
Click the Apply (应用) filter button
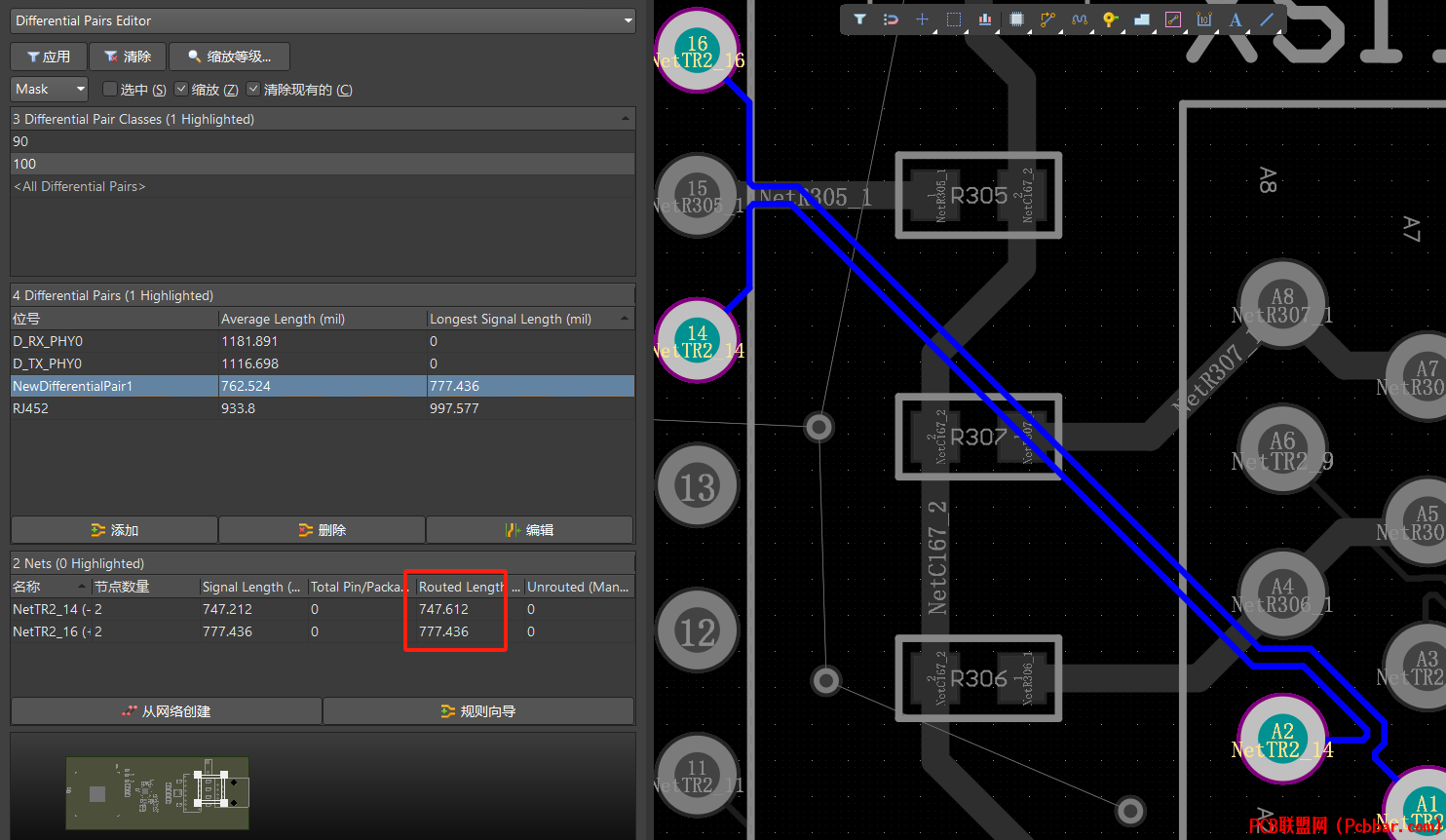pyautogui.click(x=50, y=57)
